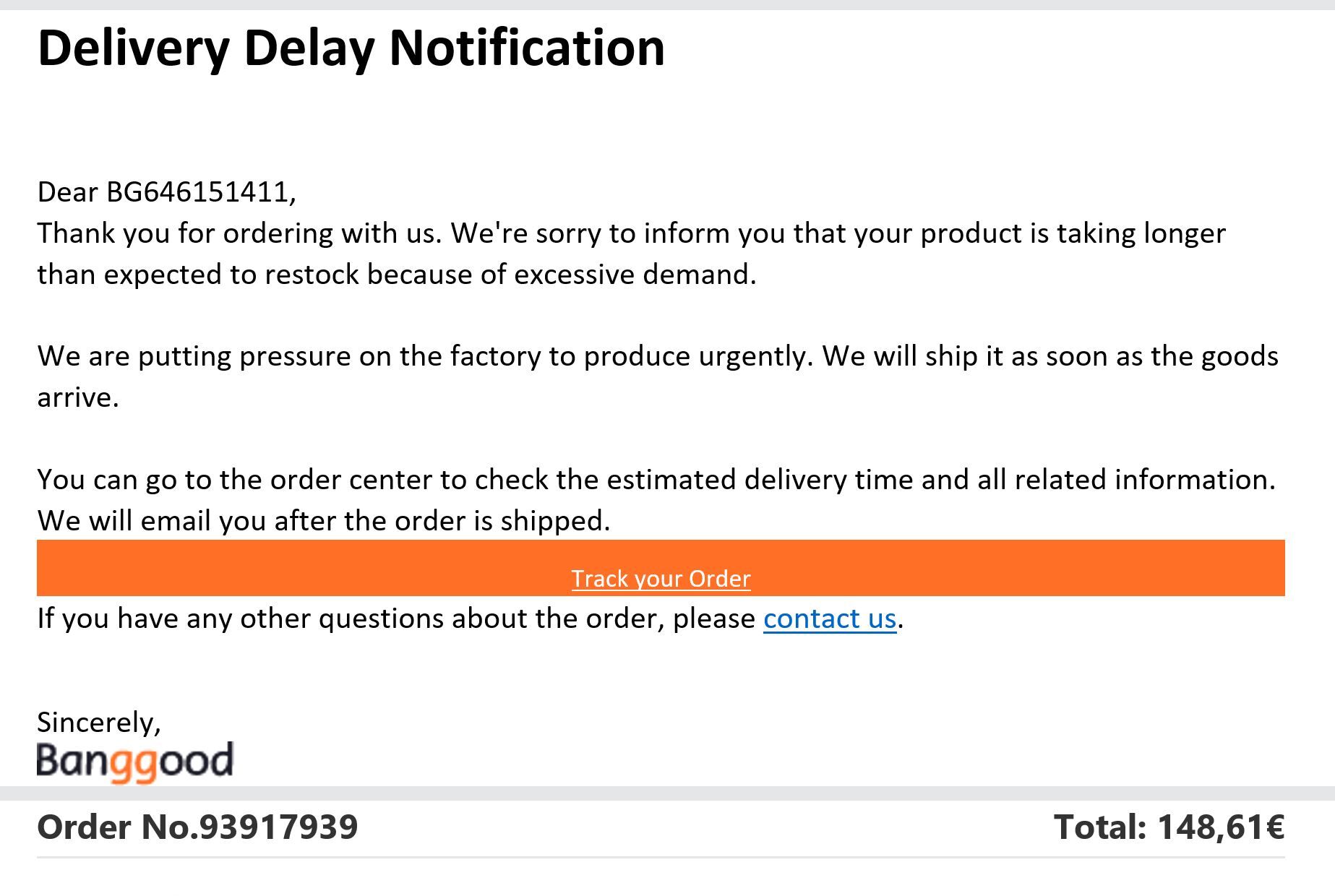Viewport: 1335px width, 896px height.
Task: Select the Delivery Delay Notification heading
Action: pyautogui.click(x=351, y=48)
